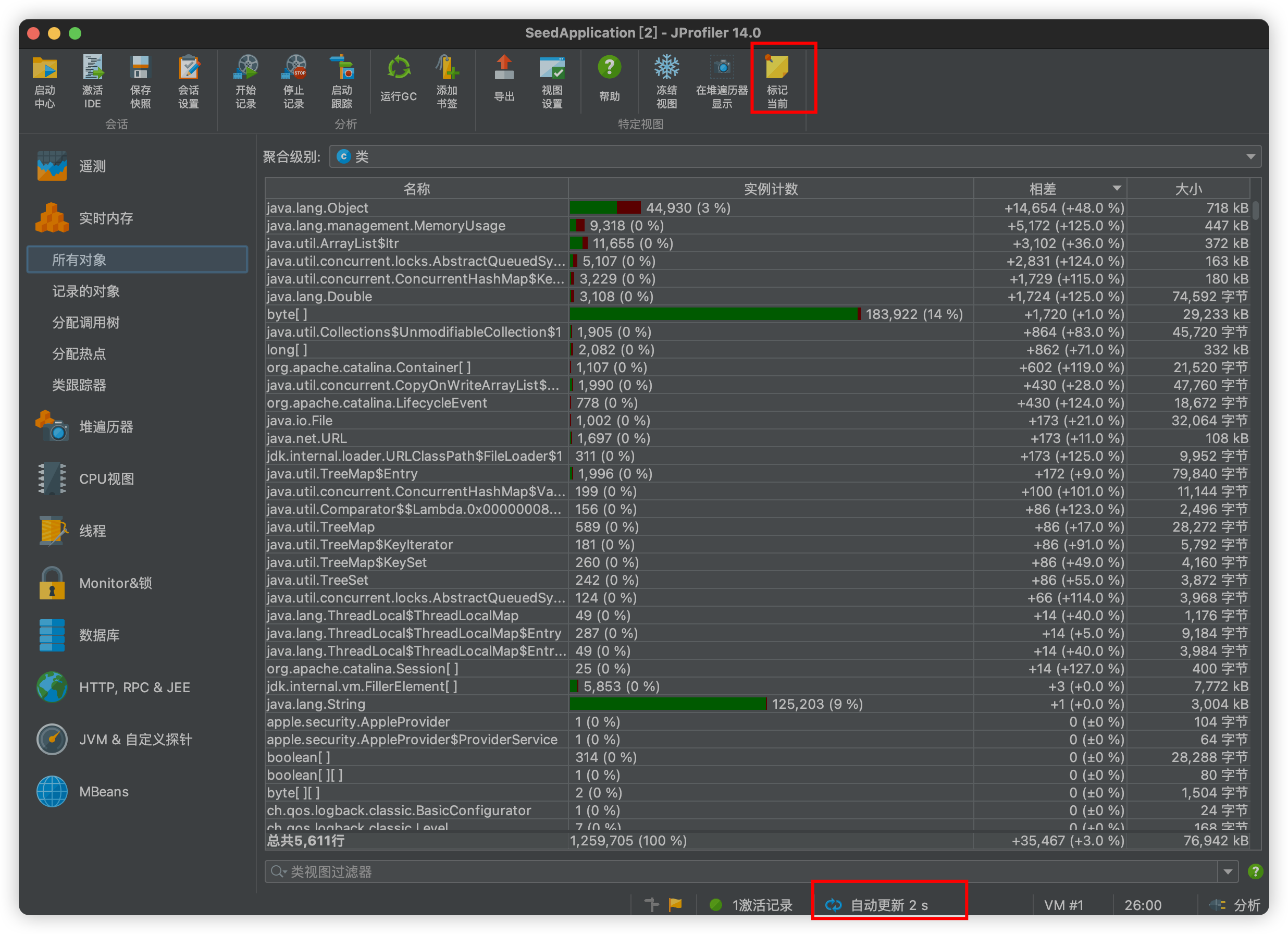Image resolution: width=1288 pixels, height=934 pixels.
Task: Toggle auto update (自动更新 2 s)
Action: 877,905
